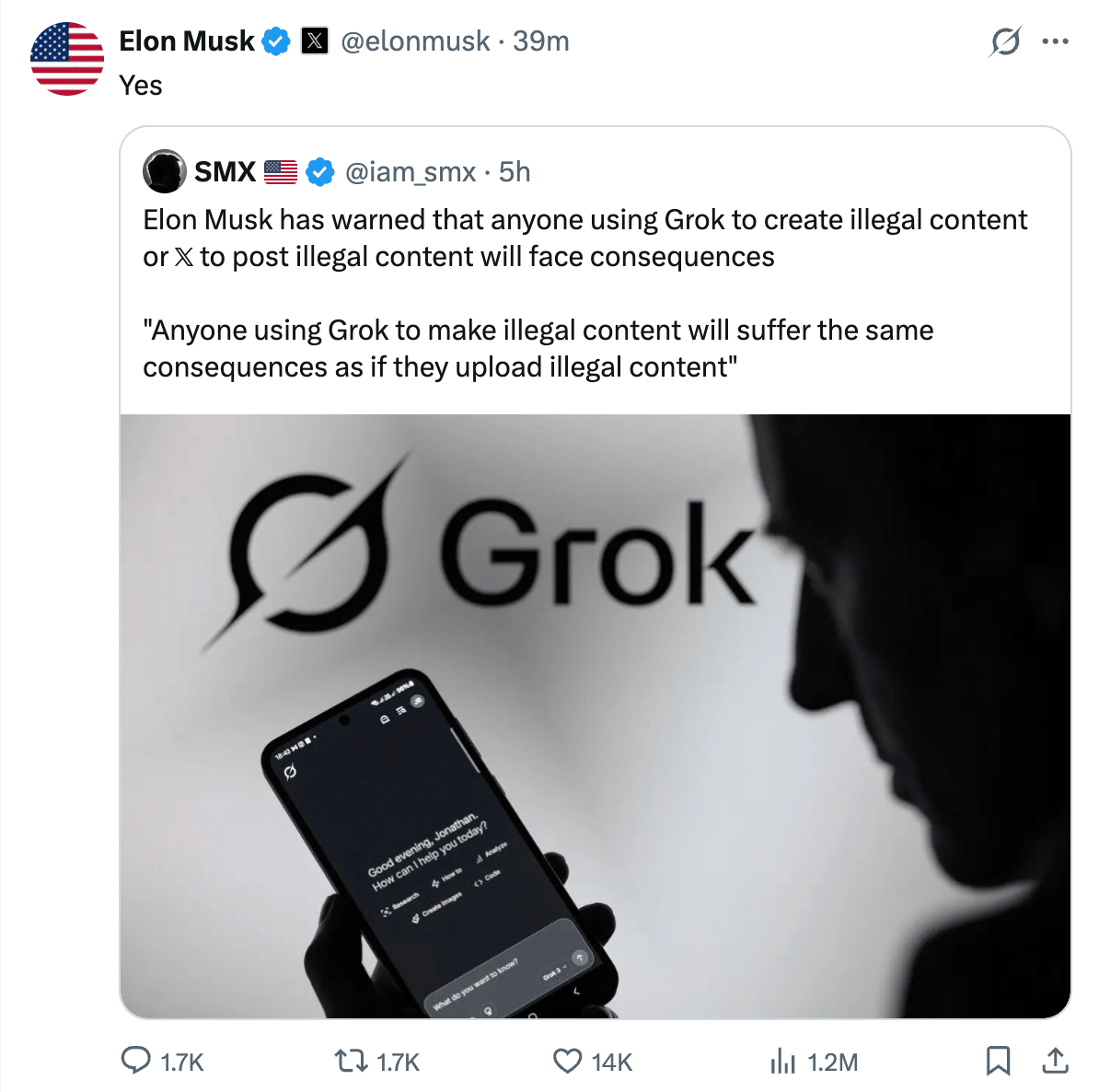1099x1092 pixels.
Task: Click the Grok icon at top right
Action: click(1005, 41)
